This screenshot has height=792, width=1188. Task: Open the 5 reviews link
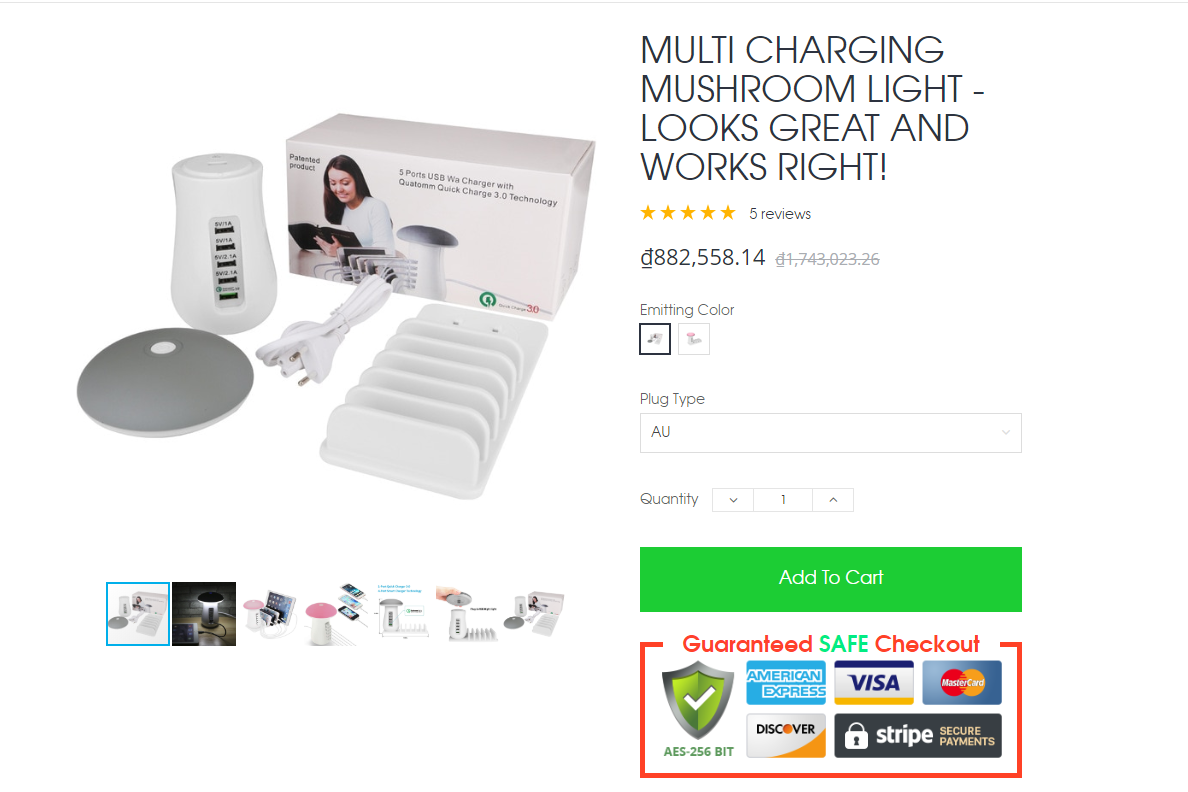pyautogui.click(x=780, y=214)
